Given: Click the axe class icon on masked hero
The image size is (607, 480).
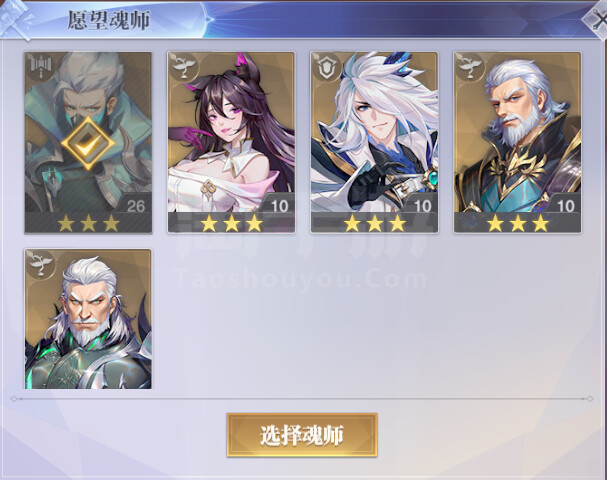Looking at the screenshot, I should [39, 66].
